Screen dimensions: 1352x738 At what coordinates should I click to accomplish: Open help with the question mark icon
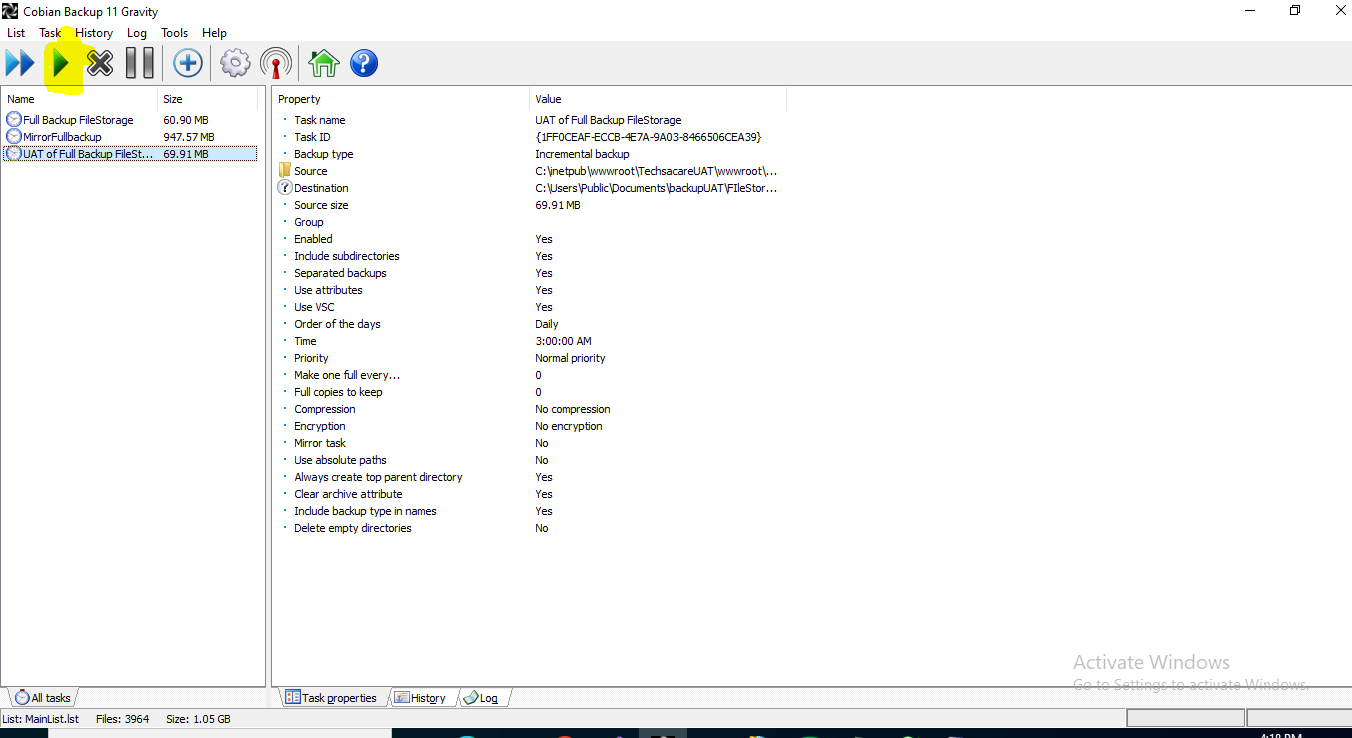point(364,64)
